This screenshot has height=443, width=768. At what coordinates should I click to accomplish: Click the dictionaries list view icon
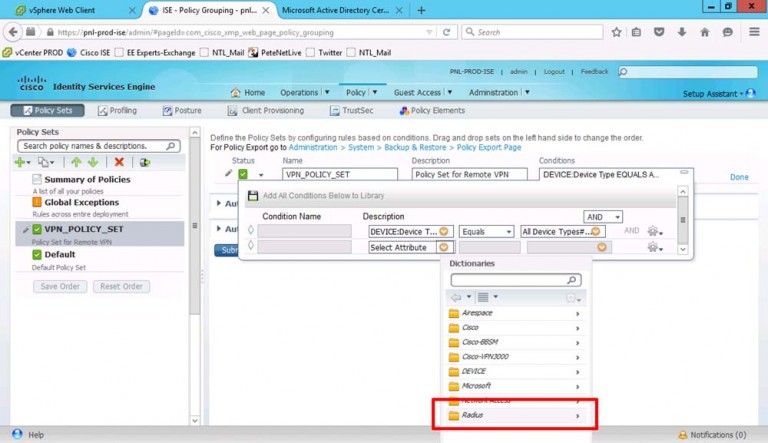[x=483, y=297]
